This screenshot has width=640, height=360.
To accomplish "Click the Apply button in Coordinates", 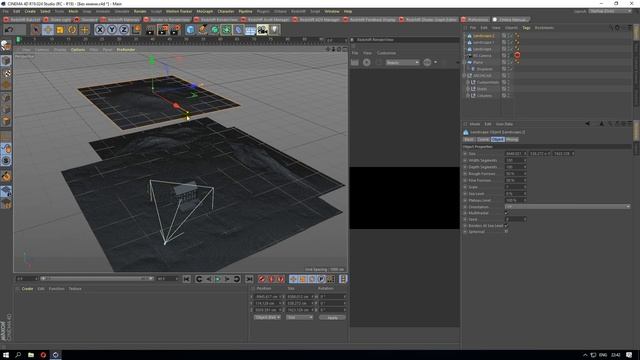I will pos(332,318).
